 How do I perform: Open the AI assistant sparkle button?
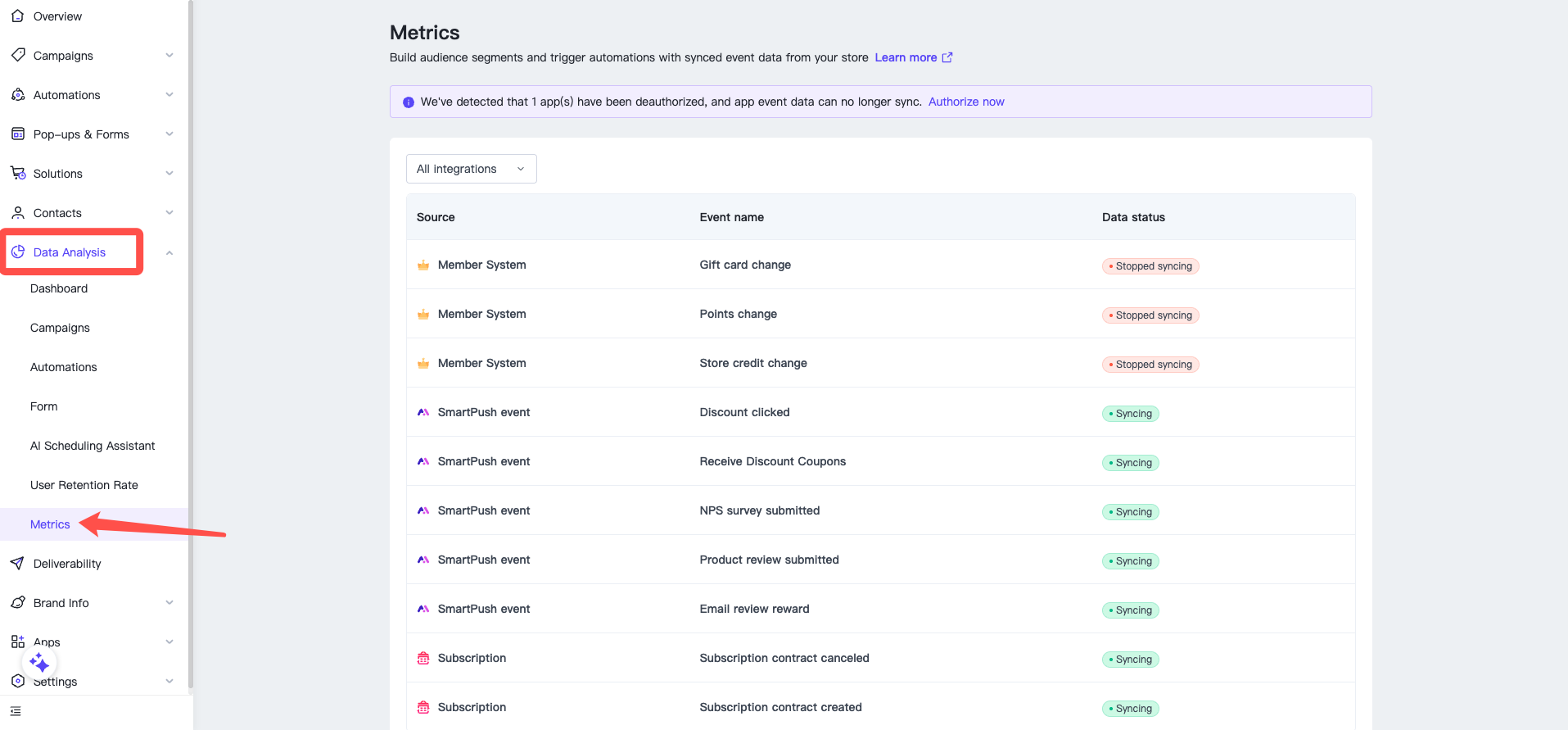coord(39,662)
